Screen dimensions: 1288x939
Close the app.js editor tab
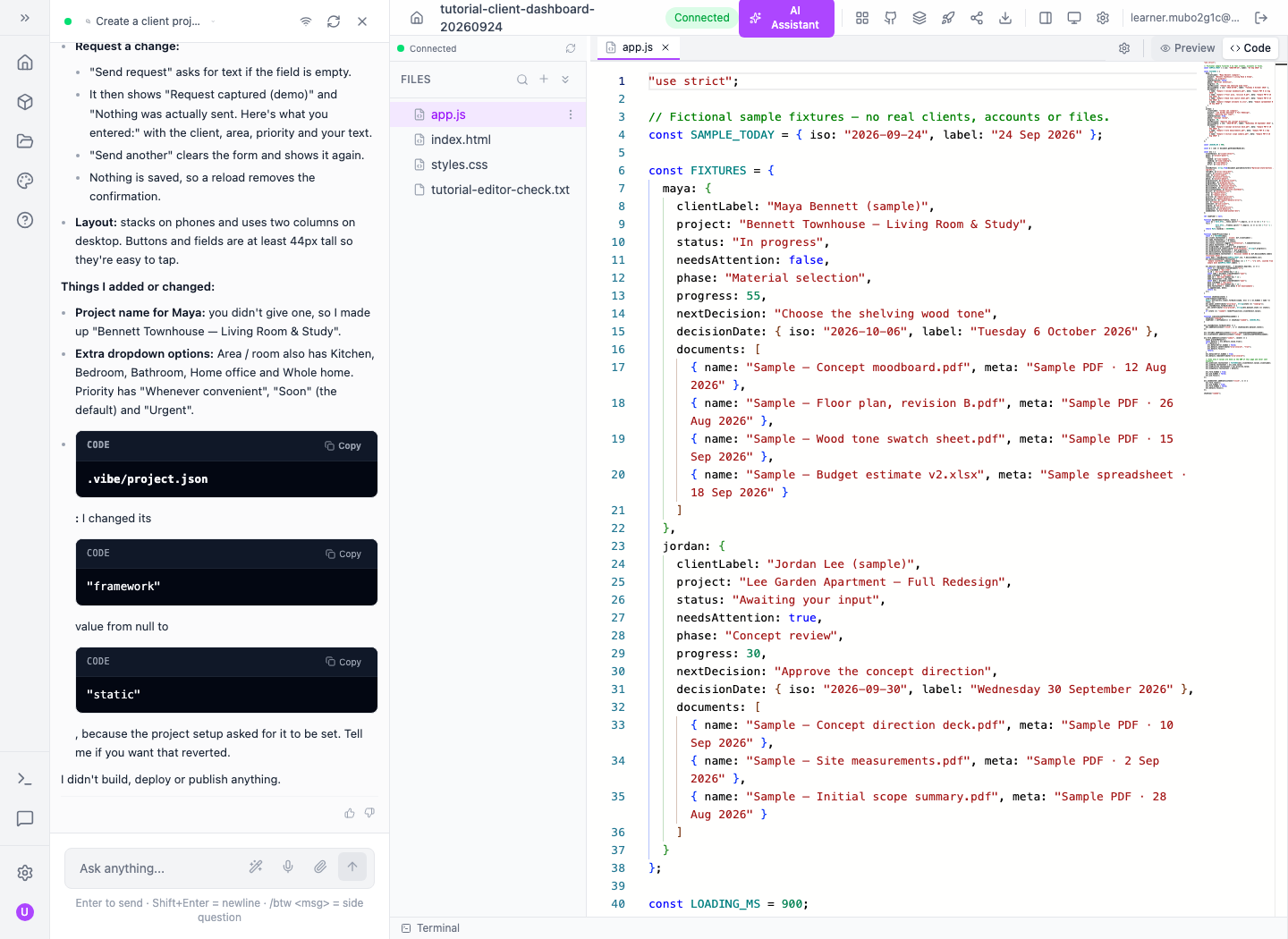point(665,47)
